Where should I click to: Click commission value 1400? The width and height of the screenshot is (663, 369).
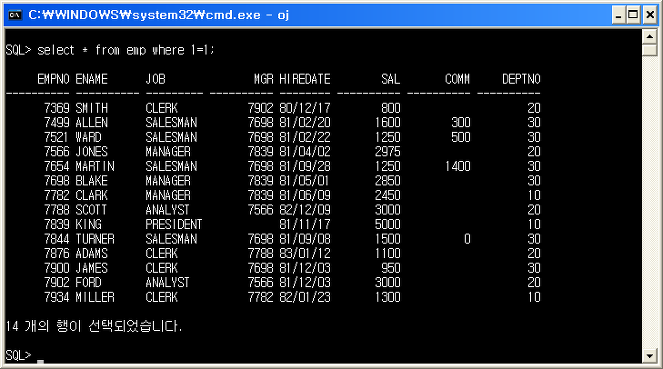point(458,167)
